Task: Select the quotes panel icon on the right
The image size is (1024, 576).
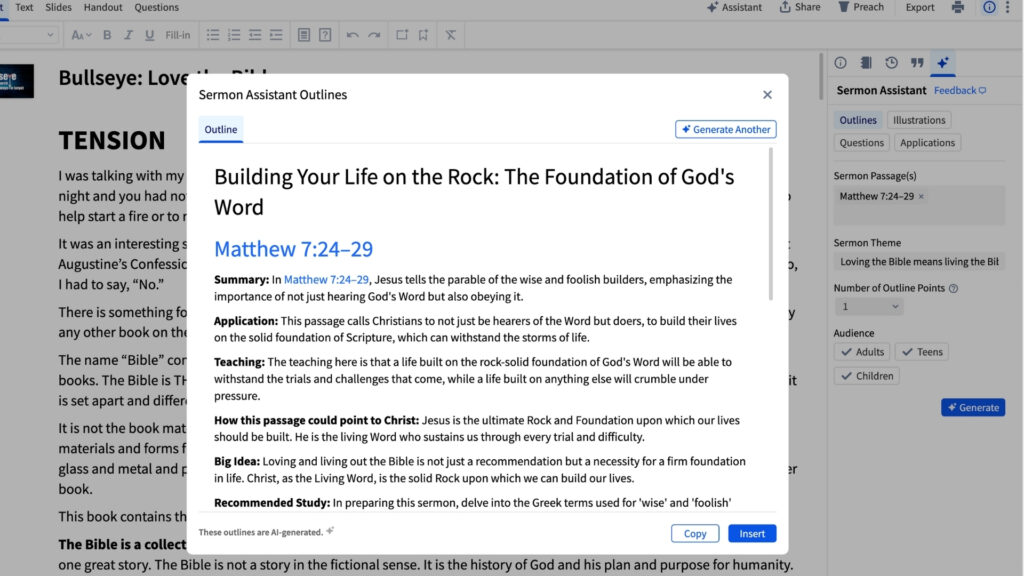Action: click(917, 63)
